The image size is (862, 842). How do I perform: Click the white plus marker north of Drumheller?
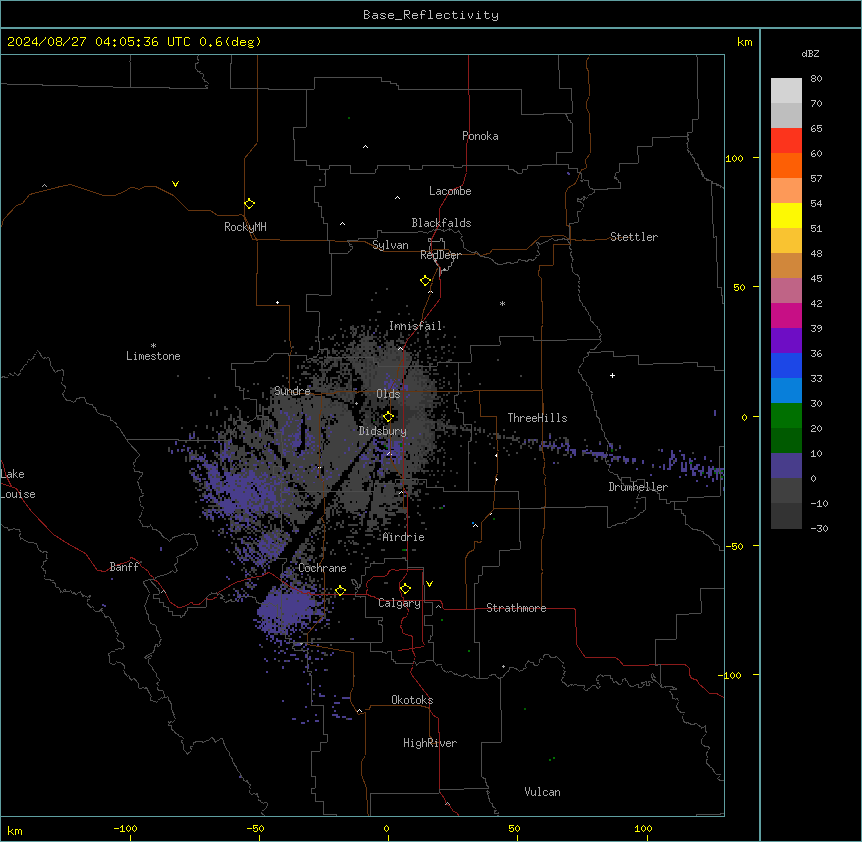612,375
